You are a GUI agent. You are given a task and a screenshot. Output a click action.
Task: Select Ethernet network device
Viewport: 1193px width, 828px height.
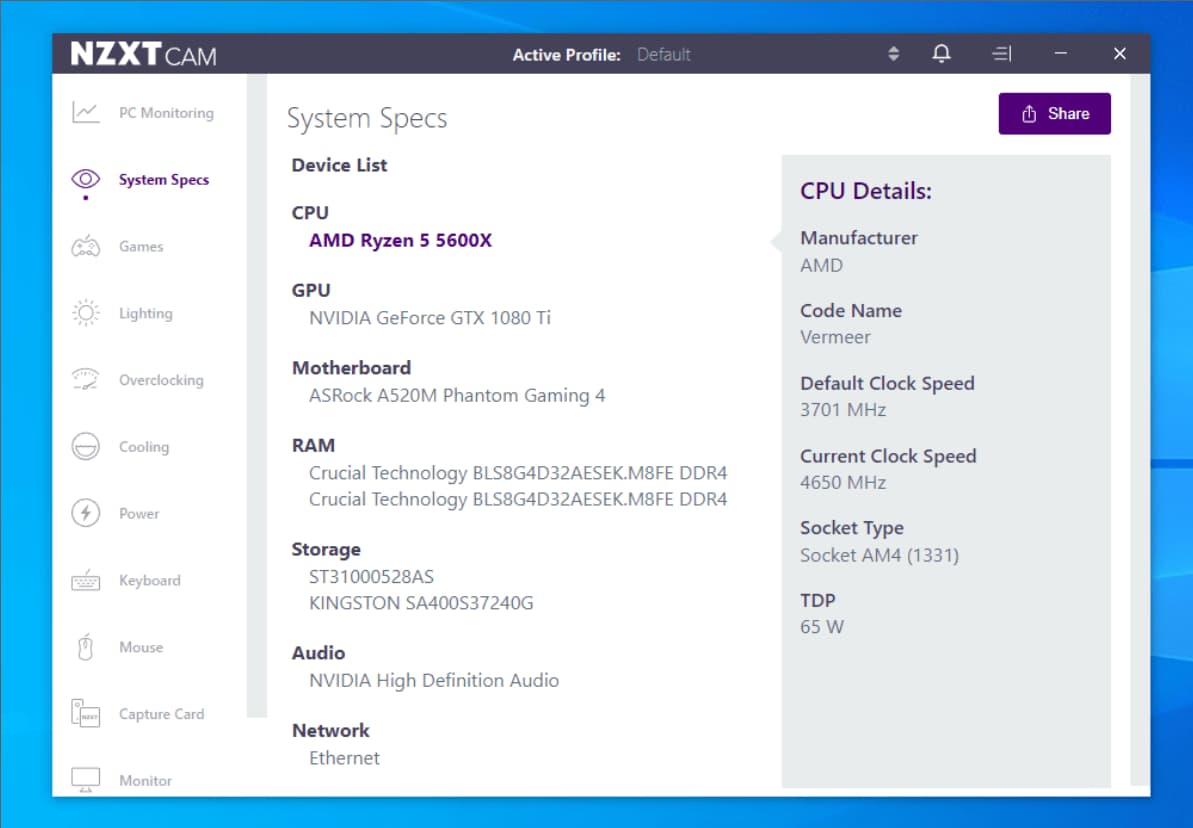[x=344, y=758]
